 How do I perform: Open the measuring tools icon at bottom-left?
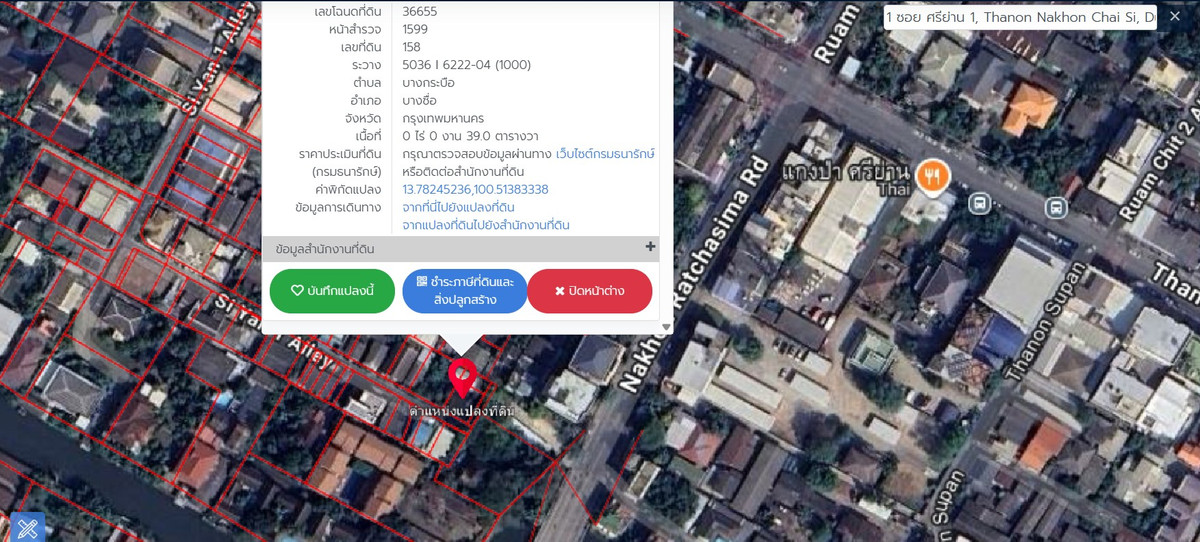[27, 527]
